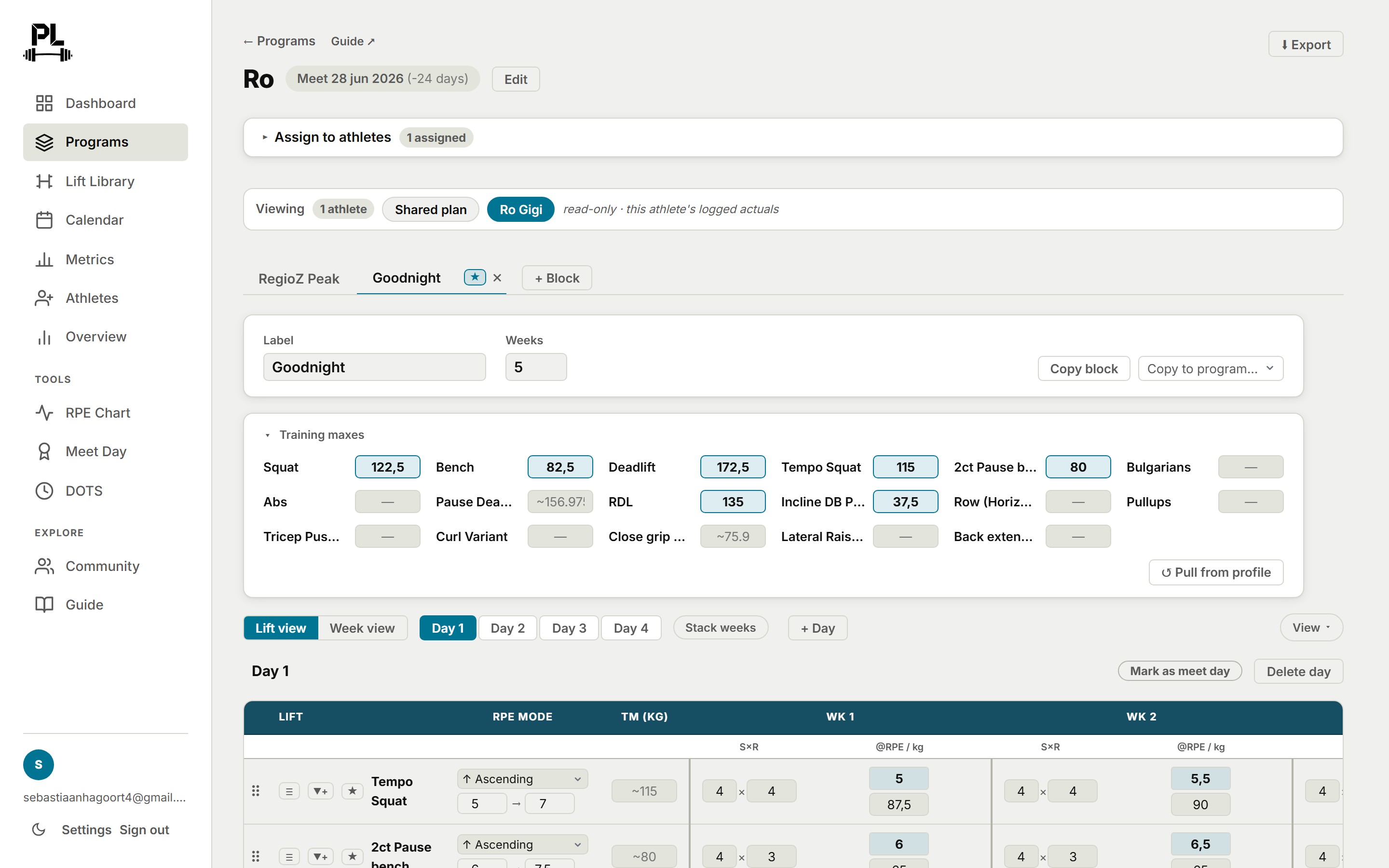Open Tempo Squat row notes icon

pyautogui.click(x=289, y=791)
